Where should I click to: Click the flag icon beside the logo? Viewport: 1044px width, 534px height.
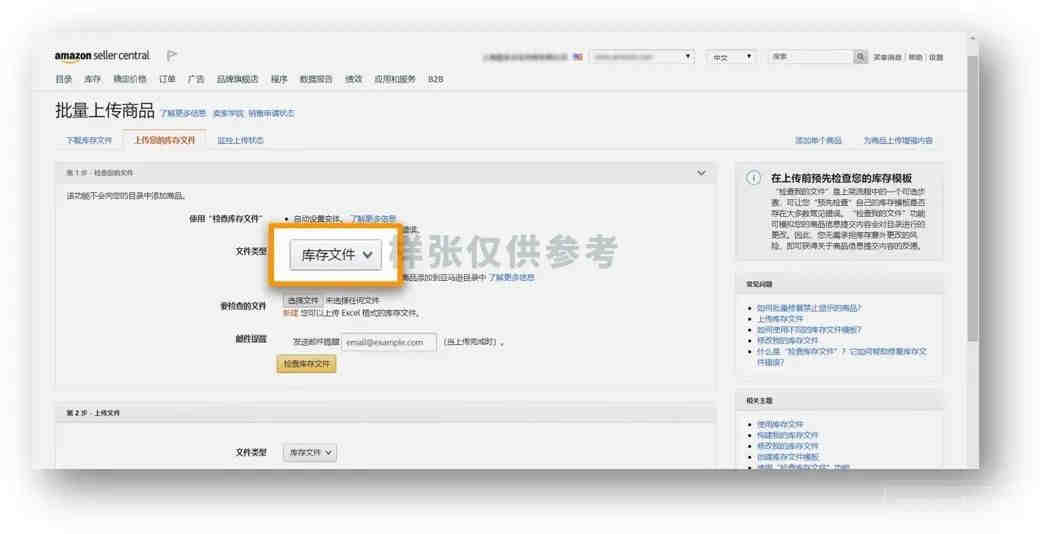(172, 55)
